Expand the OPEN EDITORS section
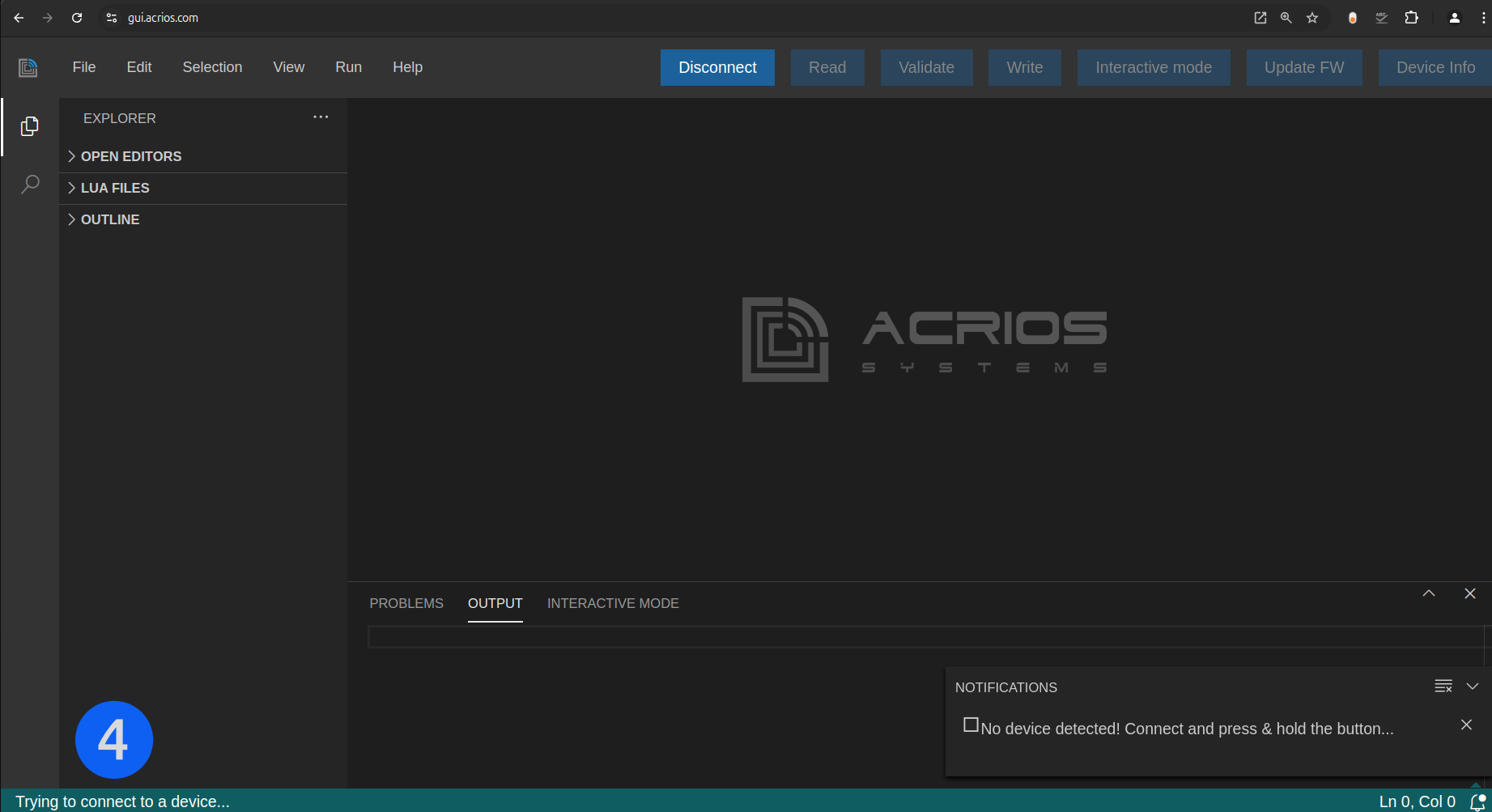The image size is (1492, 812). (131, 156)
